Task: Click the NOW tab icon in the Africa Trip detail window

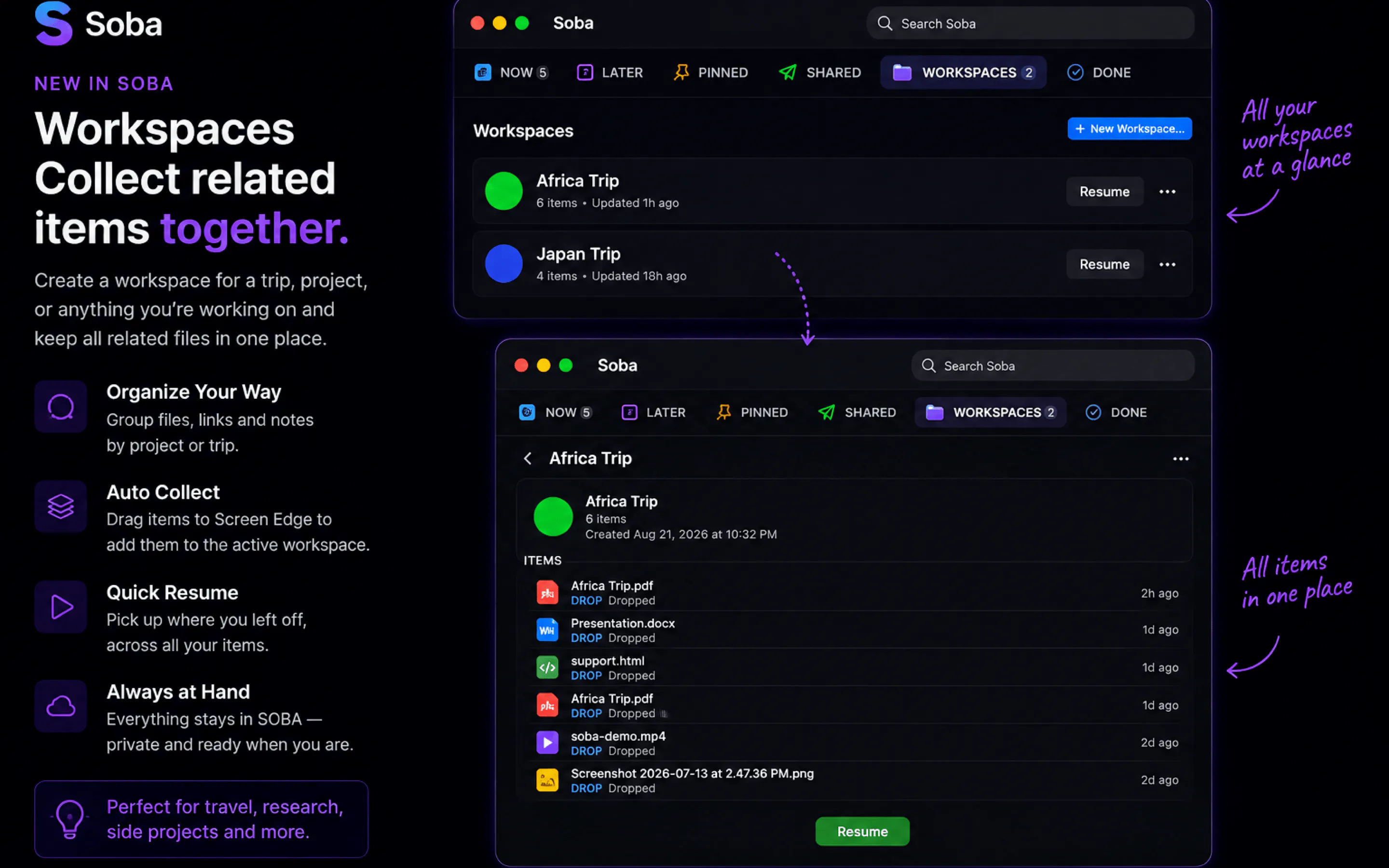Action: (x=527, y=412)
